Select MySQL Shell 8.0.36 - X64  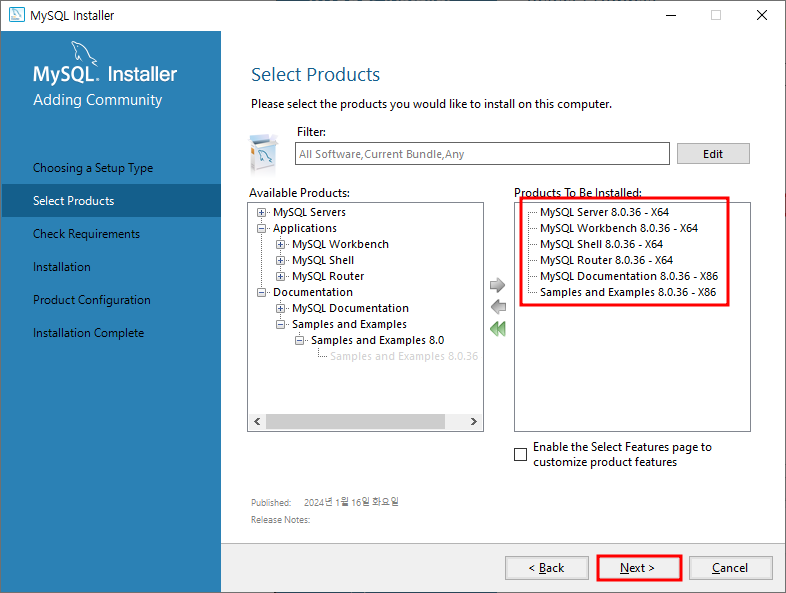[x=601, y=245]
